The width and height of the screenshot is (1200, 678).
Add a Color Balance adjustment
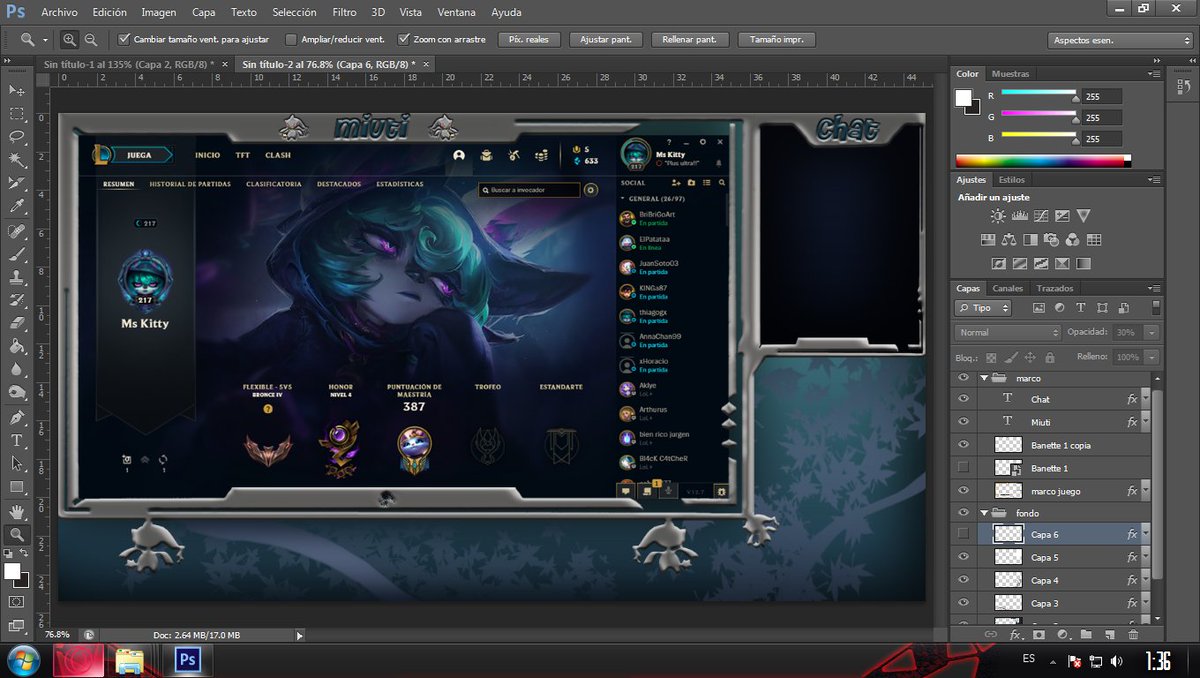pyautogui.click(x=1009, y=240)
